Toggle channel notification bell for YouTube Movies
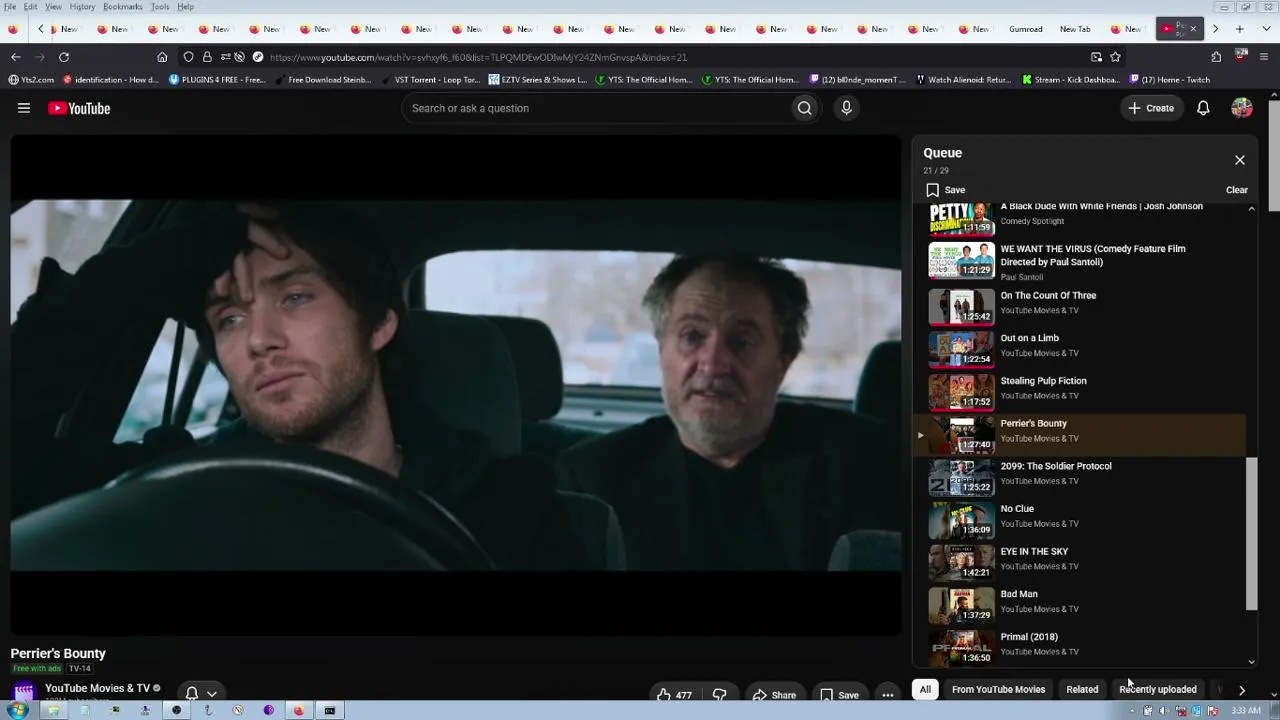The width and height of the screenshot is (1280, 720). [192, 693]
